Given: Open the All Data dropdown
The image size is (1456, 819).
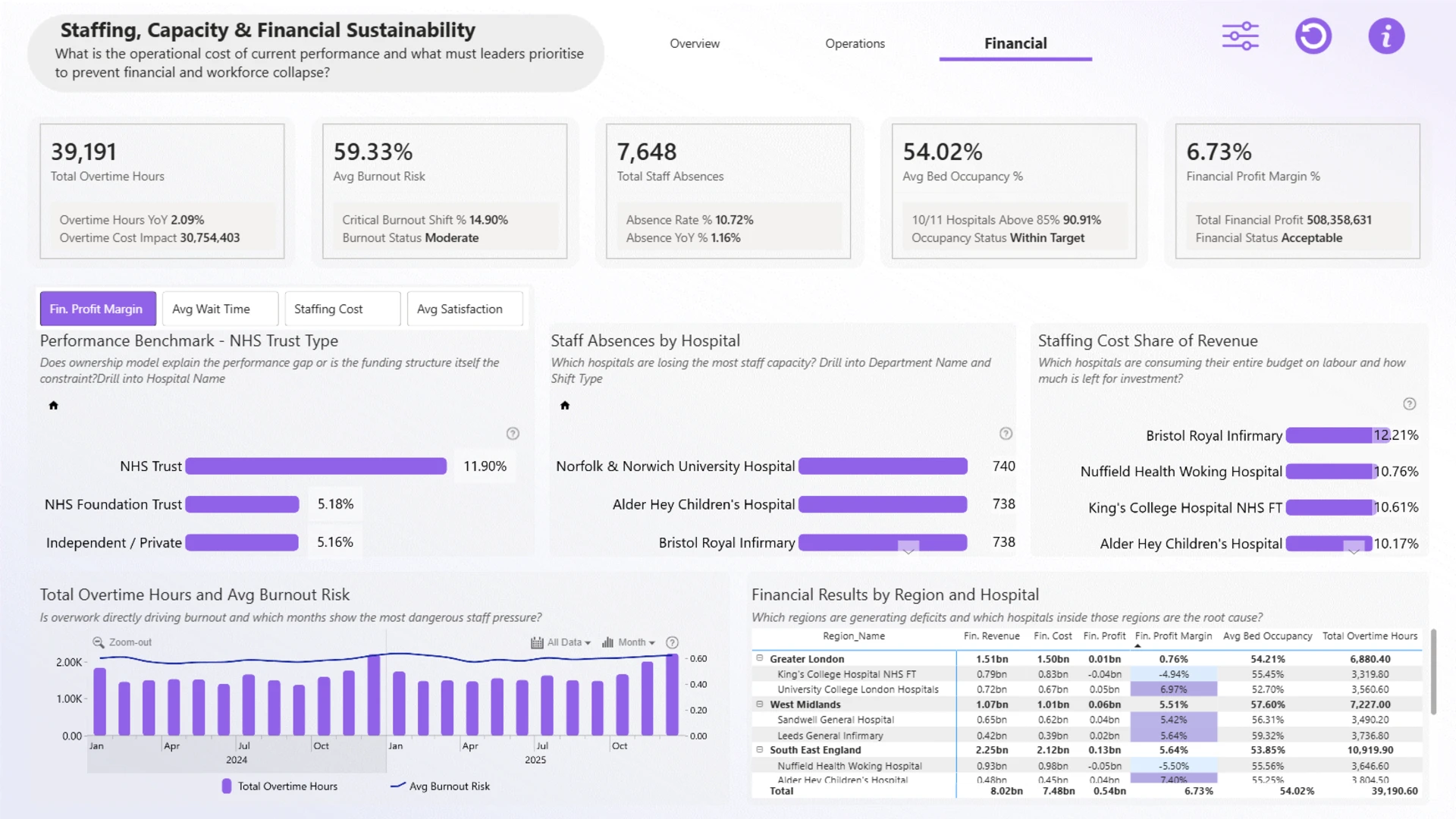Looking at the screenshot, I should tap(561, 642).
